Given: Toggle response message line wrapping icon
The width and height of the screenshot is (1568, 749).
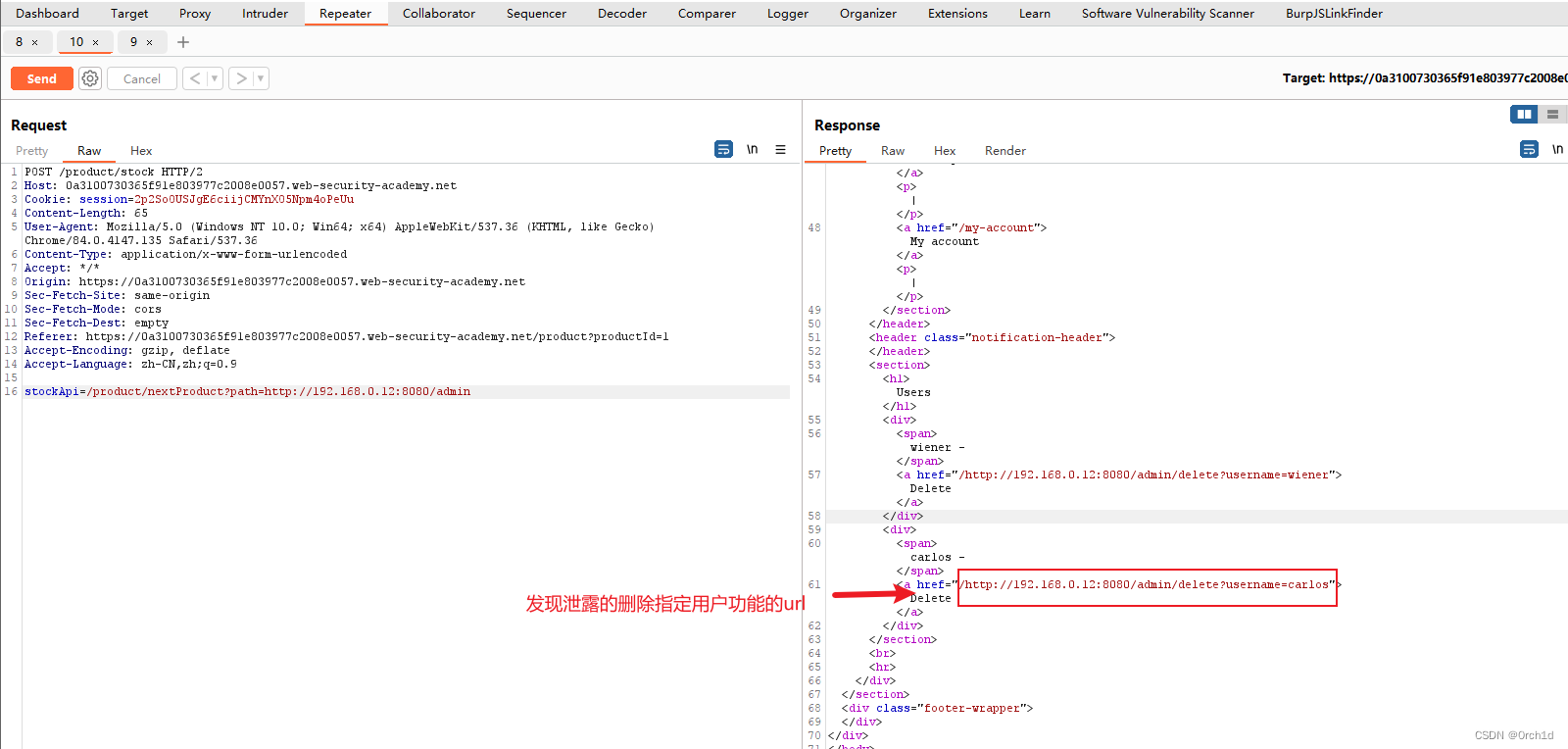Looking at the screenshot, I should (x=1529, y=149).
